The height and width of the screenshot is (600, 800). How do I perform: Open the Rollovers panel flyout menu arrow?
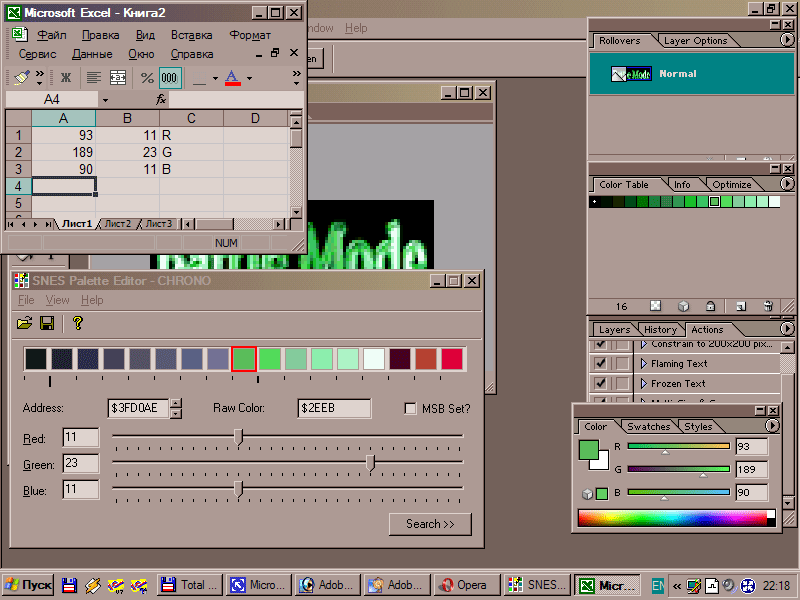coord(787,39)
